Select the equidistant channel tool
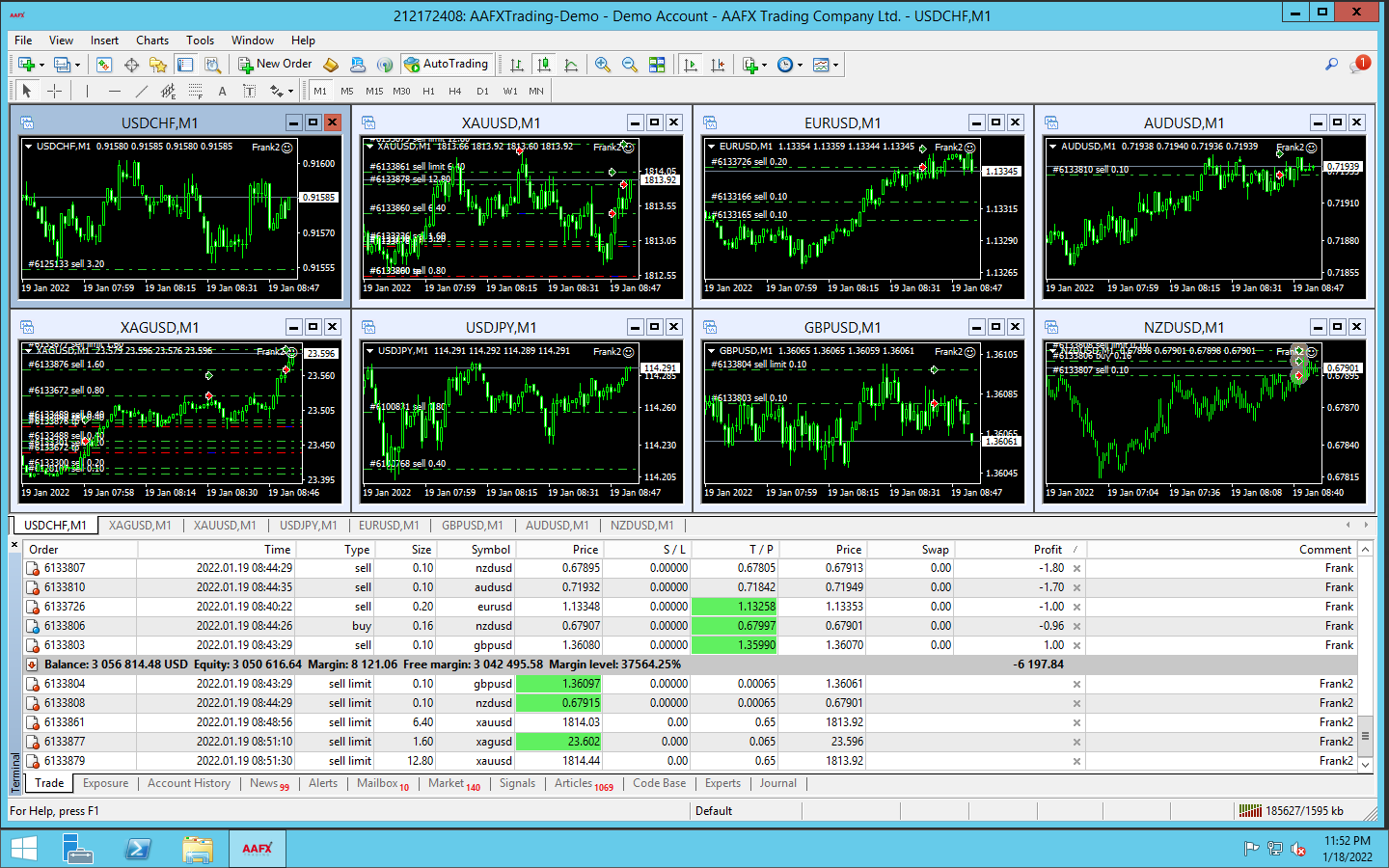 tap(168, 91)
